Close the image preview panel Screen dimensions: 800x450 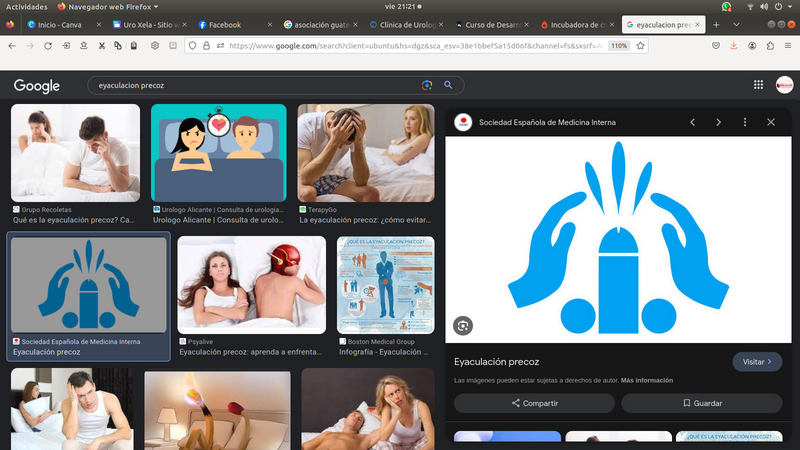coord(771,122)
